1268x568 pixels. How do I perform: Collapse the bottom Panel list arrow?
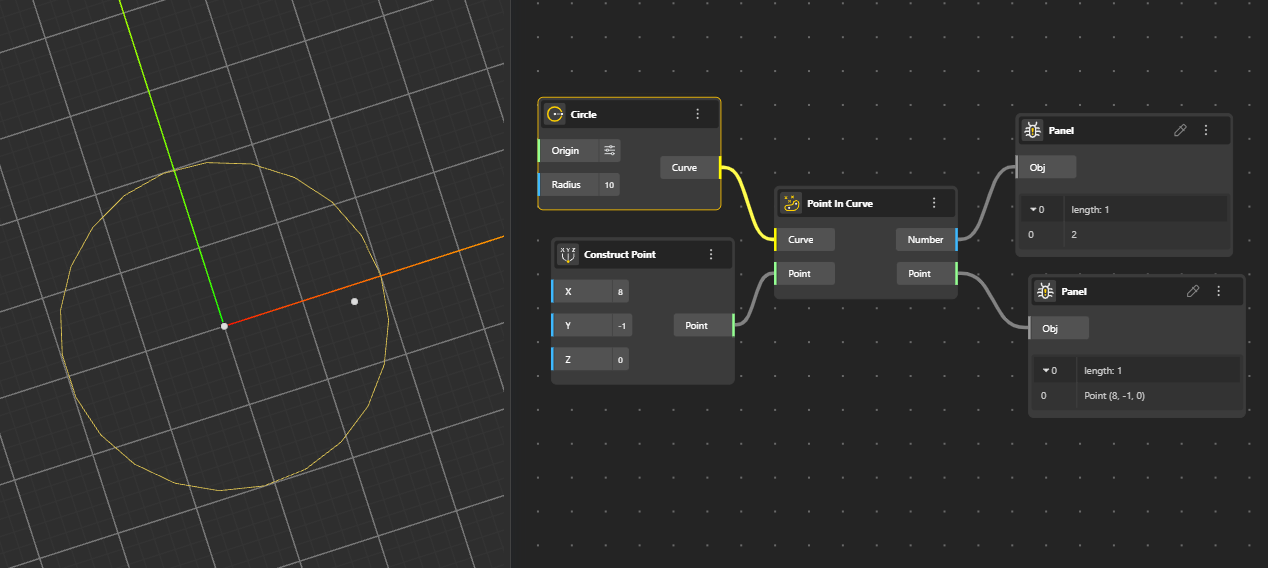click(1046, 370)
